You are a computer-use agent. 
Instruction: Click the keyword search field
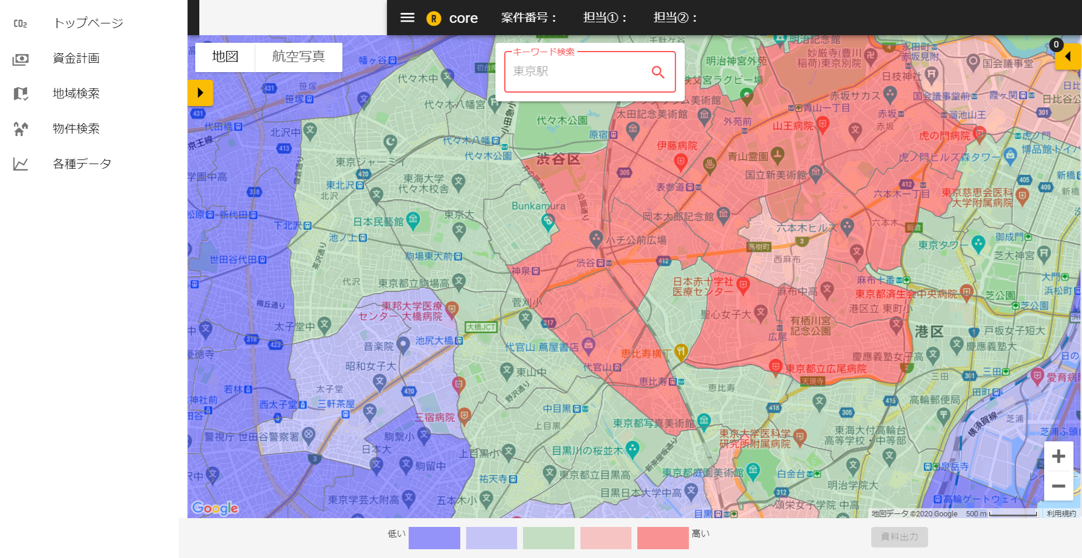click(x=589, y=72)
